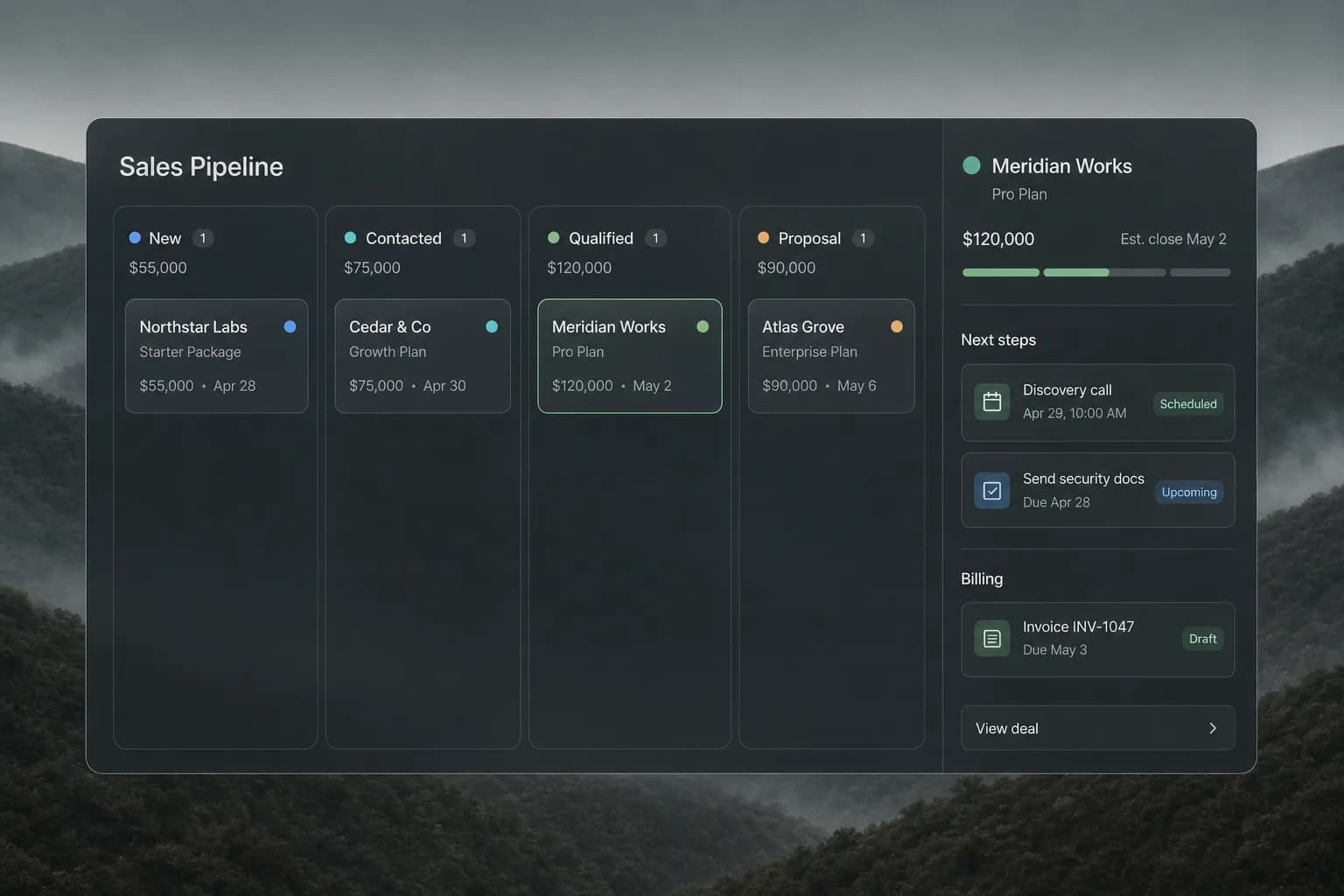Click the checkbox icon beside Send security docs

pos(992,491)
